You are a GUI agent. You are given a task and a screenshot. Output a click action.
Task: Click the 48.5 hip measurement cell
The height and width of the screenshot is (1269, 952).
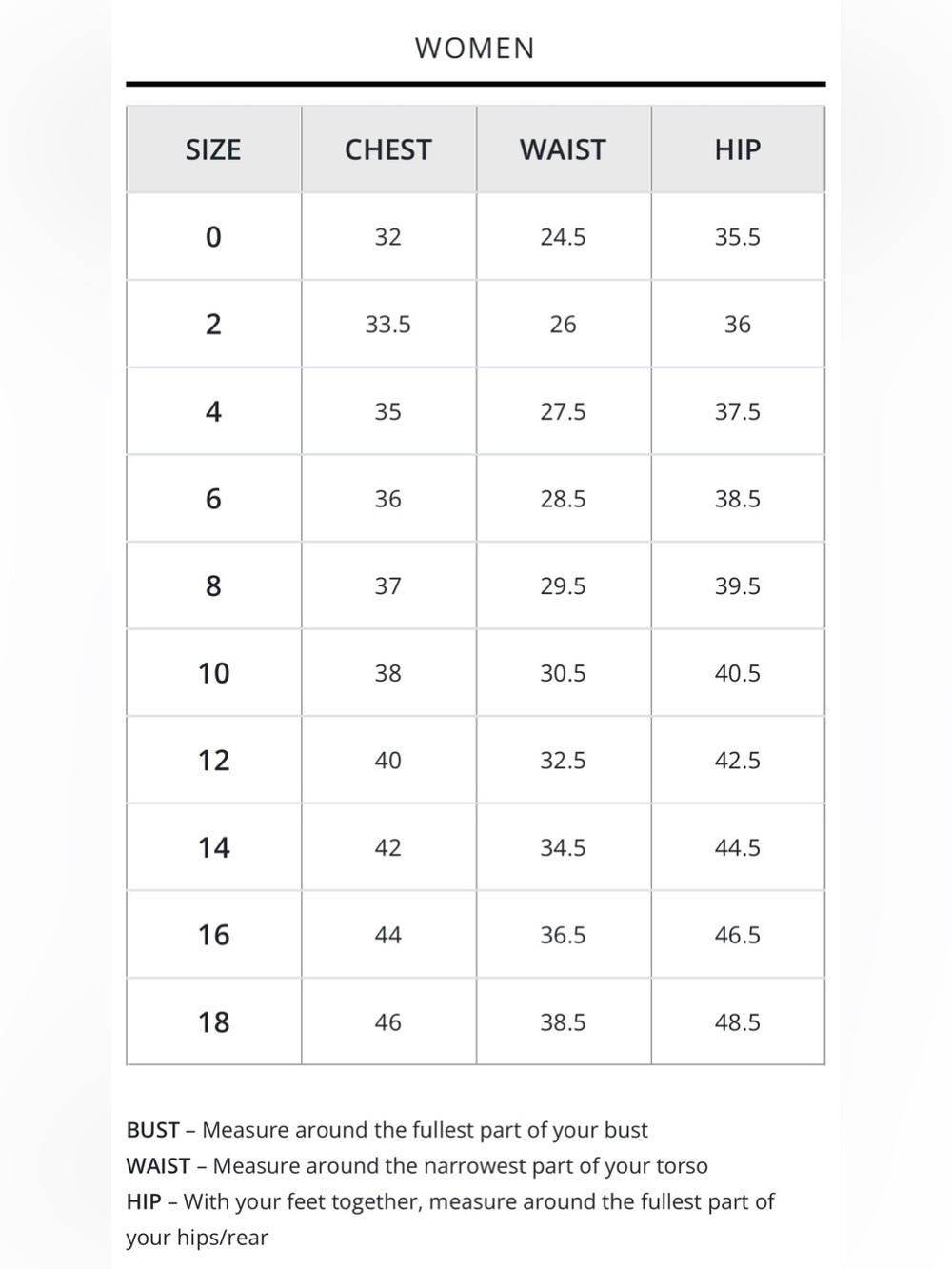(x=738, y=1021)
